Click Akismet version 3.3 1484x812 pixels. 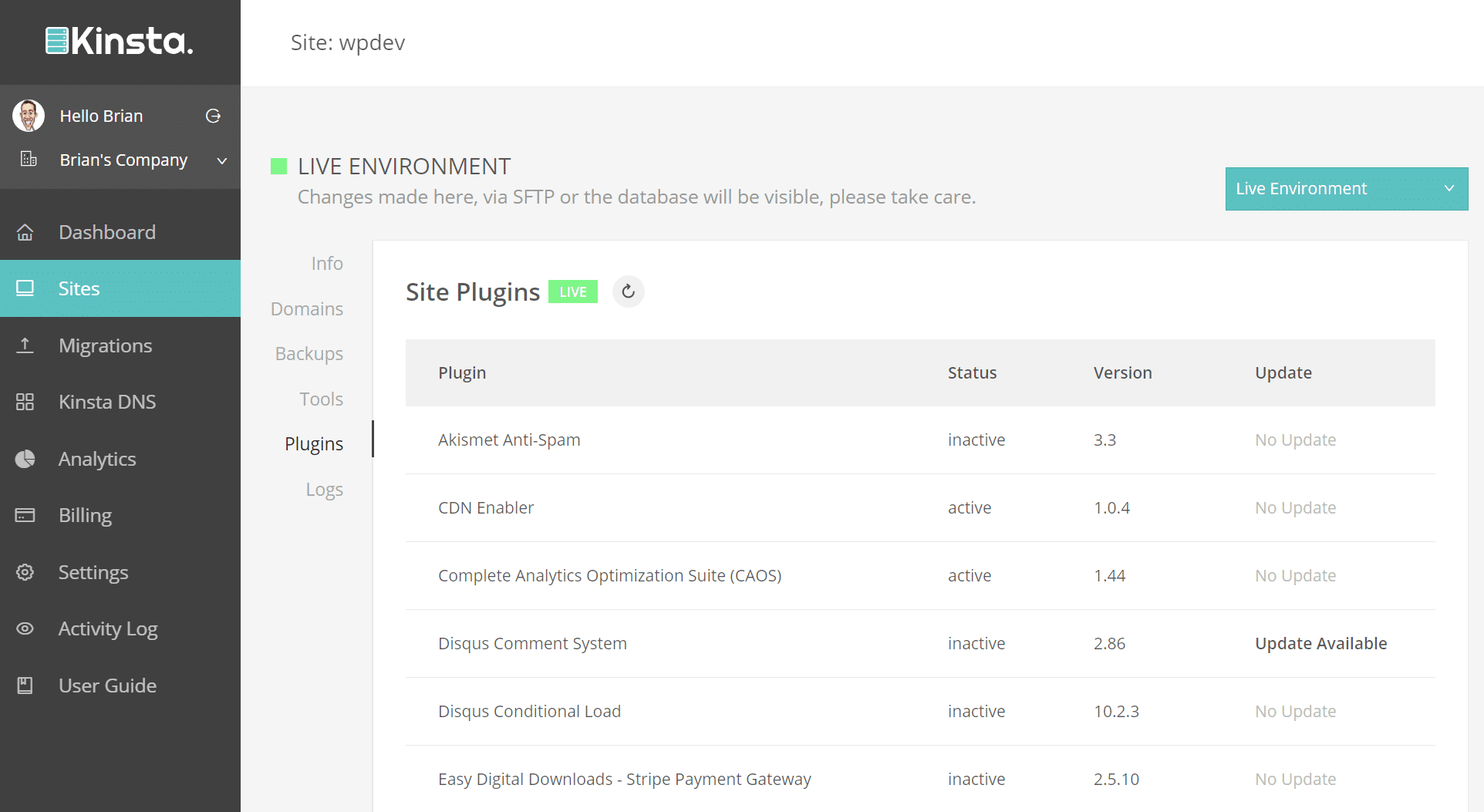pos(1105,440)
